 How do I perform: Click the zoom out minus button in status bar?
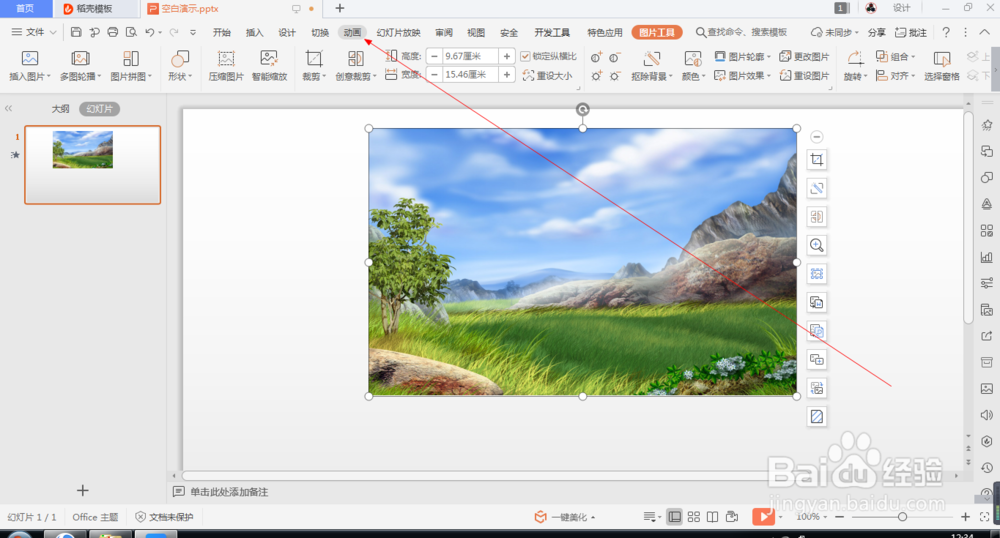coord(839,517)
